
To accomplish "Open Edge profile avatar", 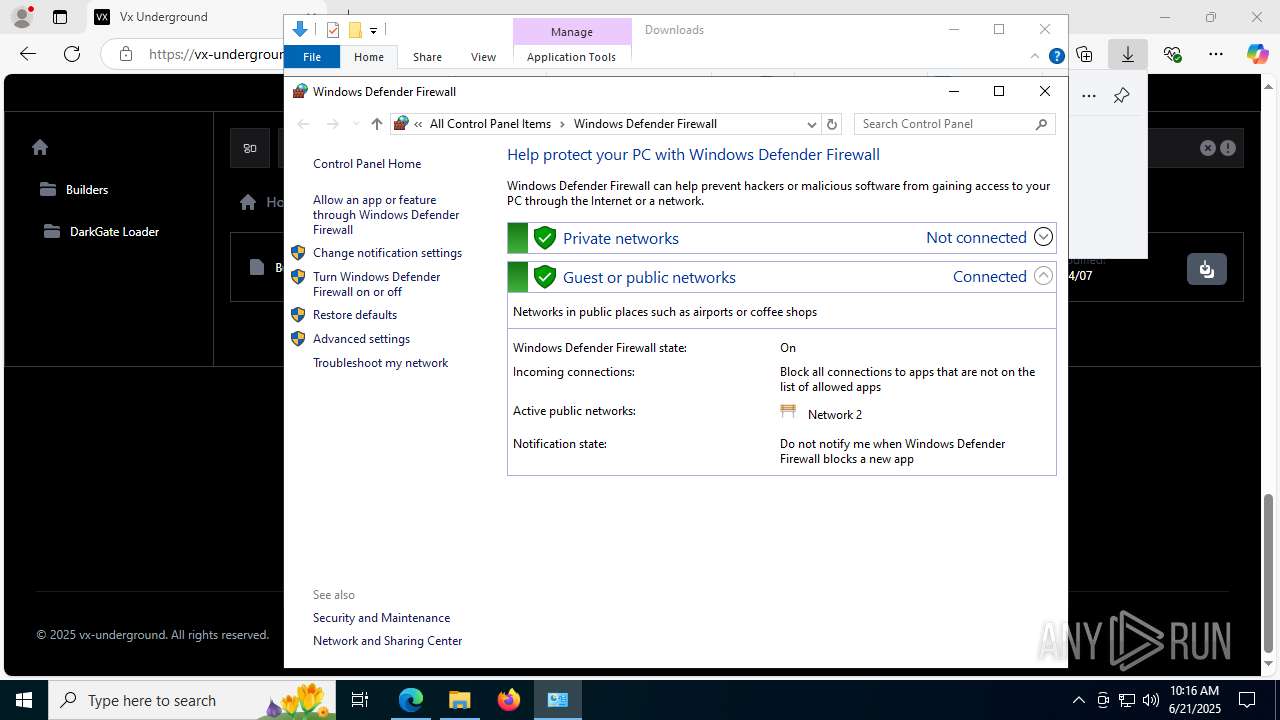I will pyautogui.click(x=22, y=17).
